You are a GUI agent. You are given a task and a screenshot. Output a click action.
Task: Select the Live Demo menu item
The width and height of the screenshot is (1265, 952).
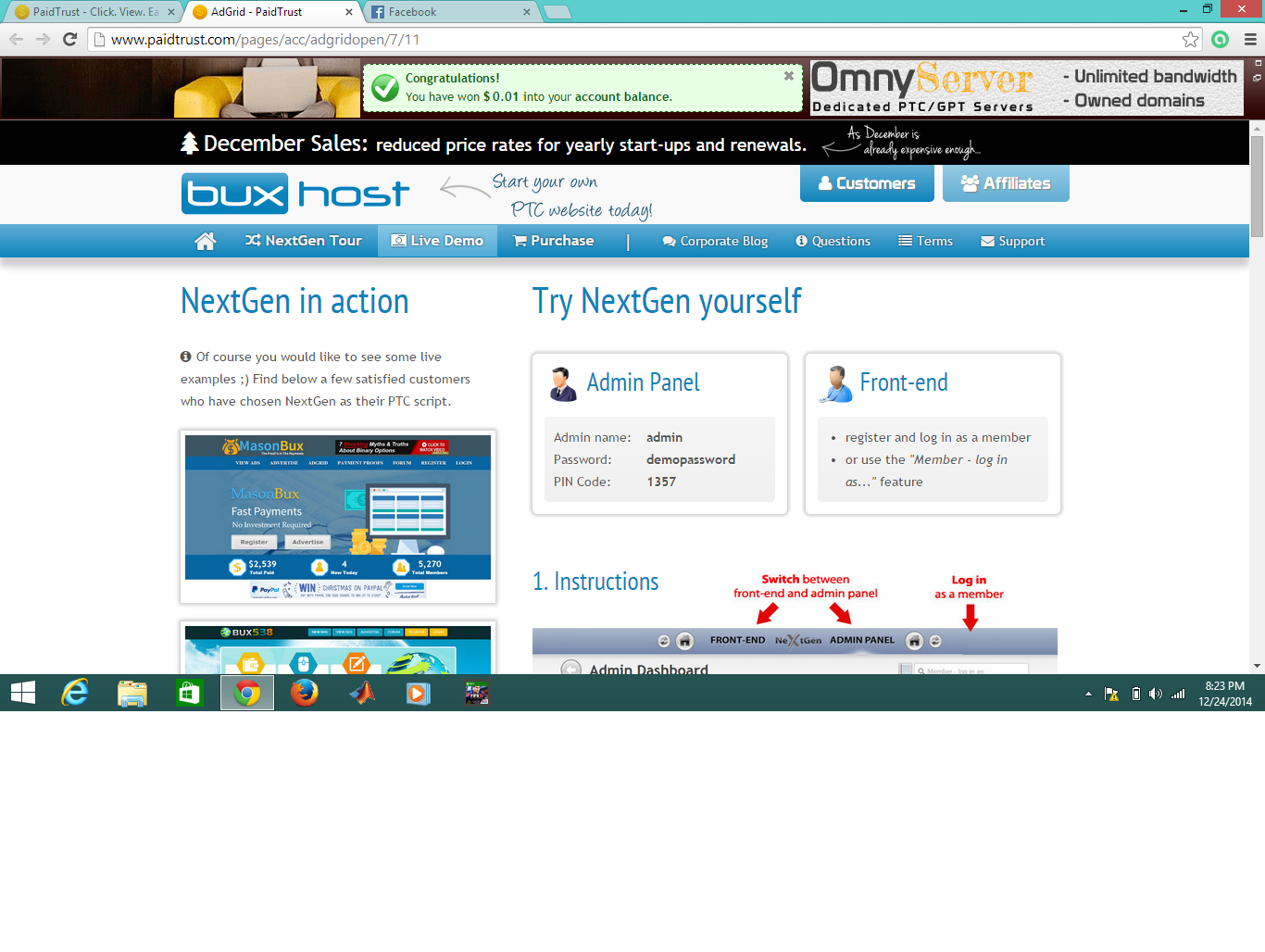pos(437,241)
